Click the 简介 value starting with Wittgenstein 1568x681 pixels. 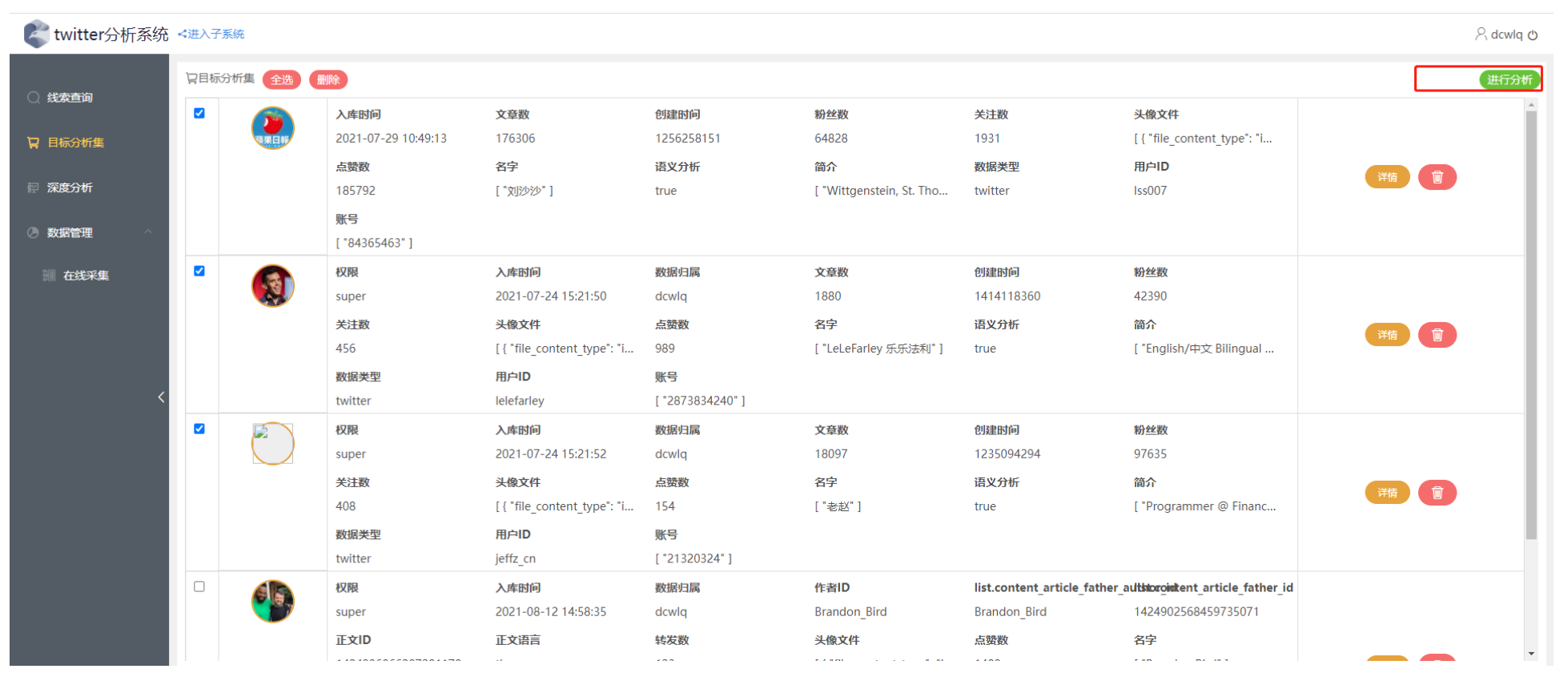click(881, 191)
